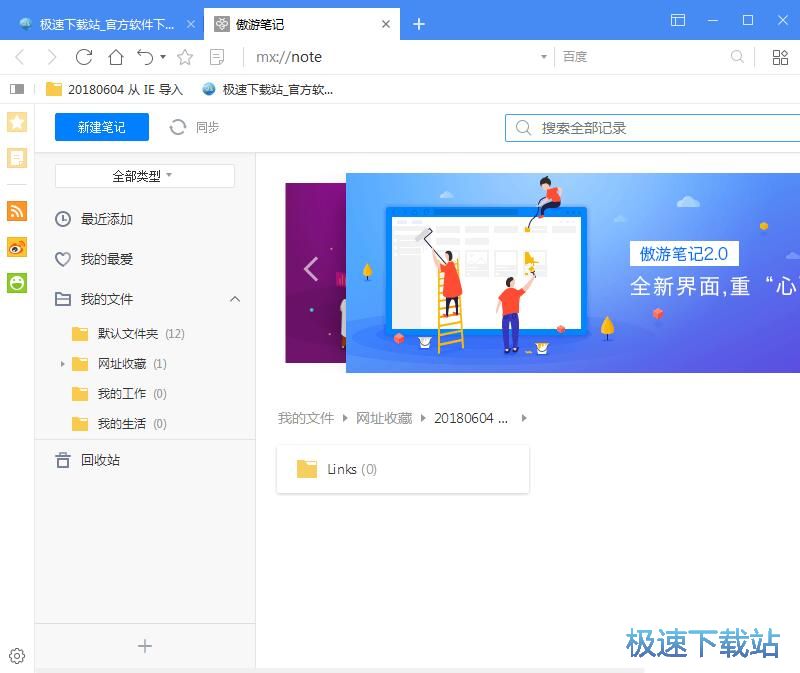Go forward with the forward arrow

click(x=52, y=57)
